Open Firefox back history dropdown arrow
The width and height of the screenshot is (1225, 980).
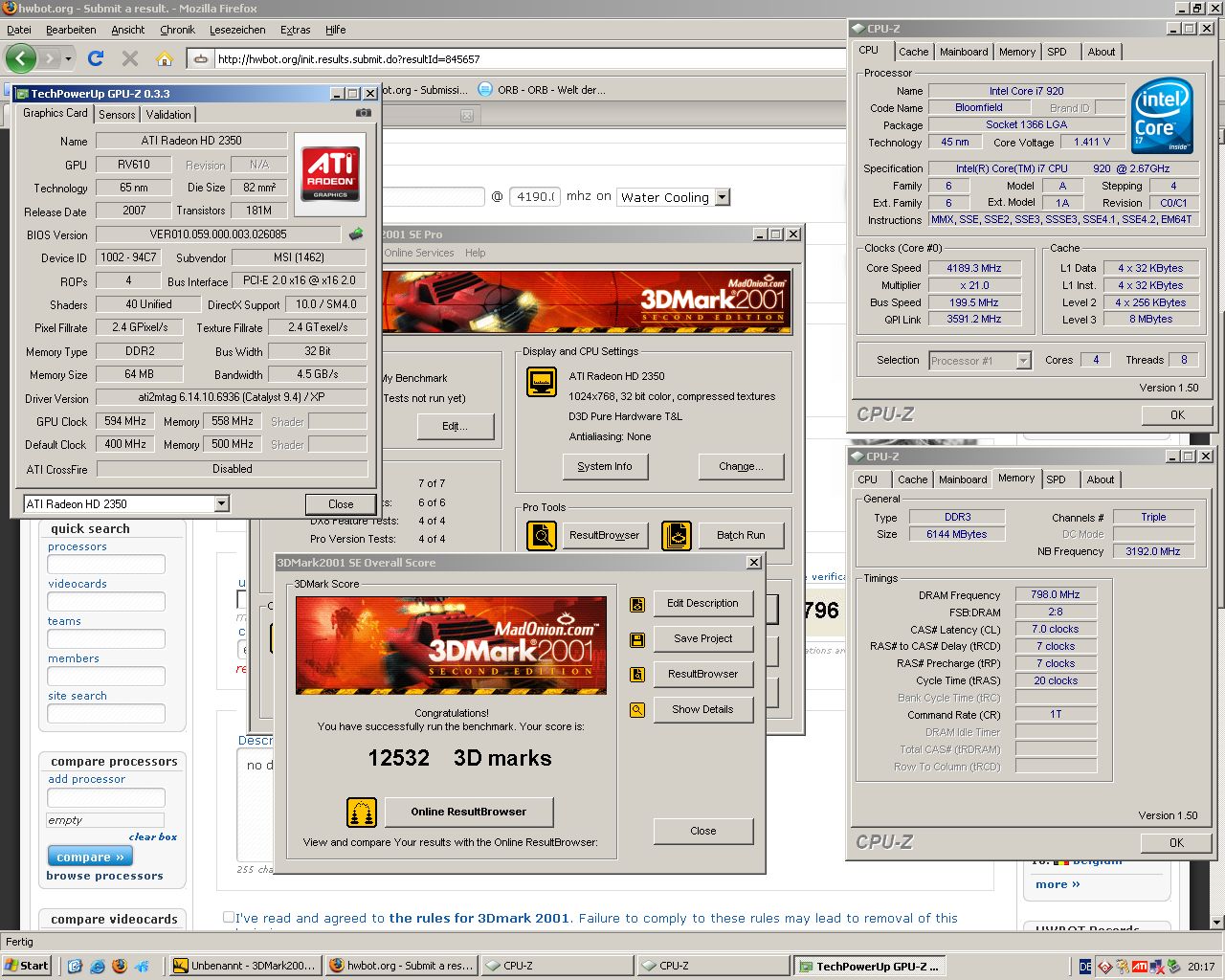click(x=68, y=59)
